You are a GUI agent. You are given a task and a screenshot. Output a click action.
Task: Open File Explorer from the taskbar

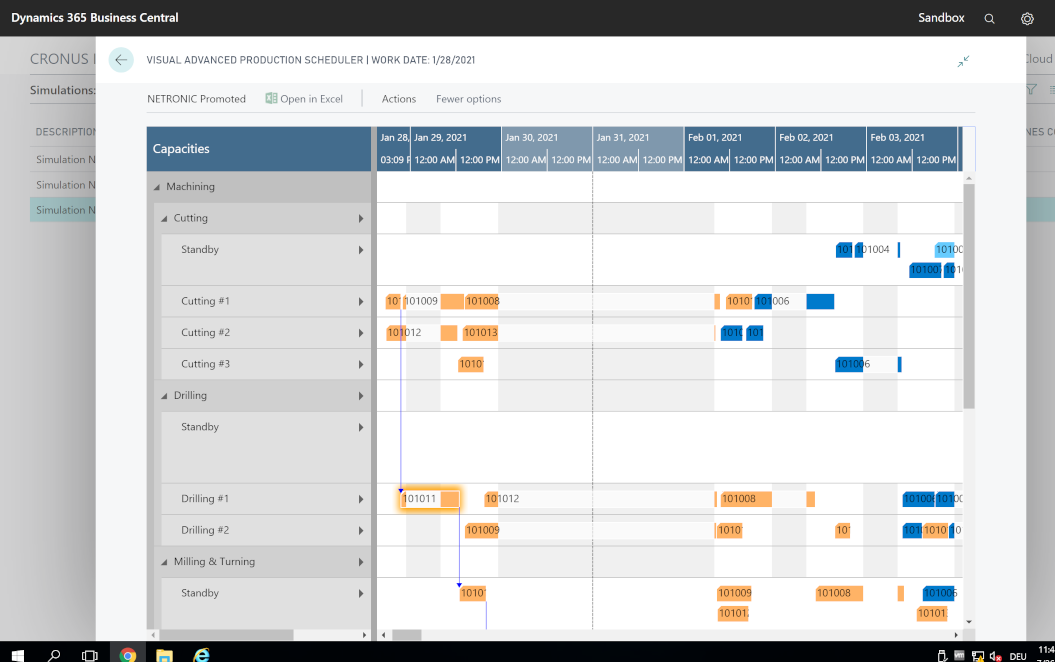click(x=163, y=654)
